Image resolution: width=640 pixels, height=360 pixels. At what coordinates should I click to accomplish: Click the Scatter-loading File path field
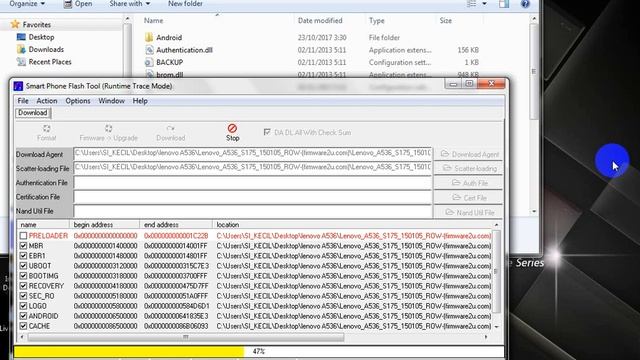tap(253, 167)
